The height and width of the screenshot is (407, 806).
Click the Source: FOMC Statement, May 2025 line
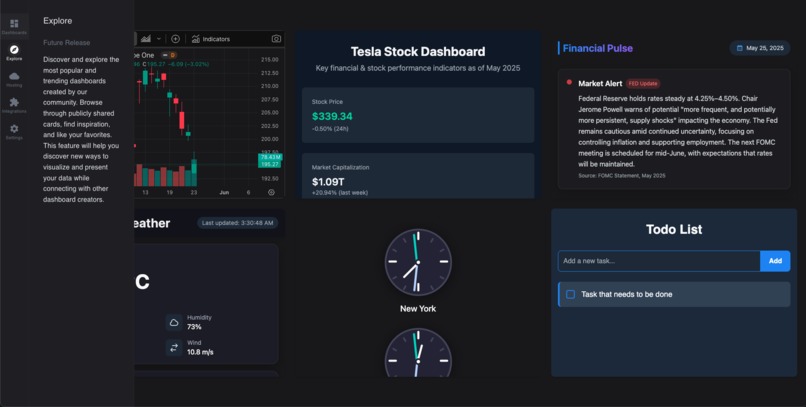coord(621,176)
